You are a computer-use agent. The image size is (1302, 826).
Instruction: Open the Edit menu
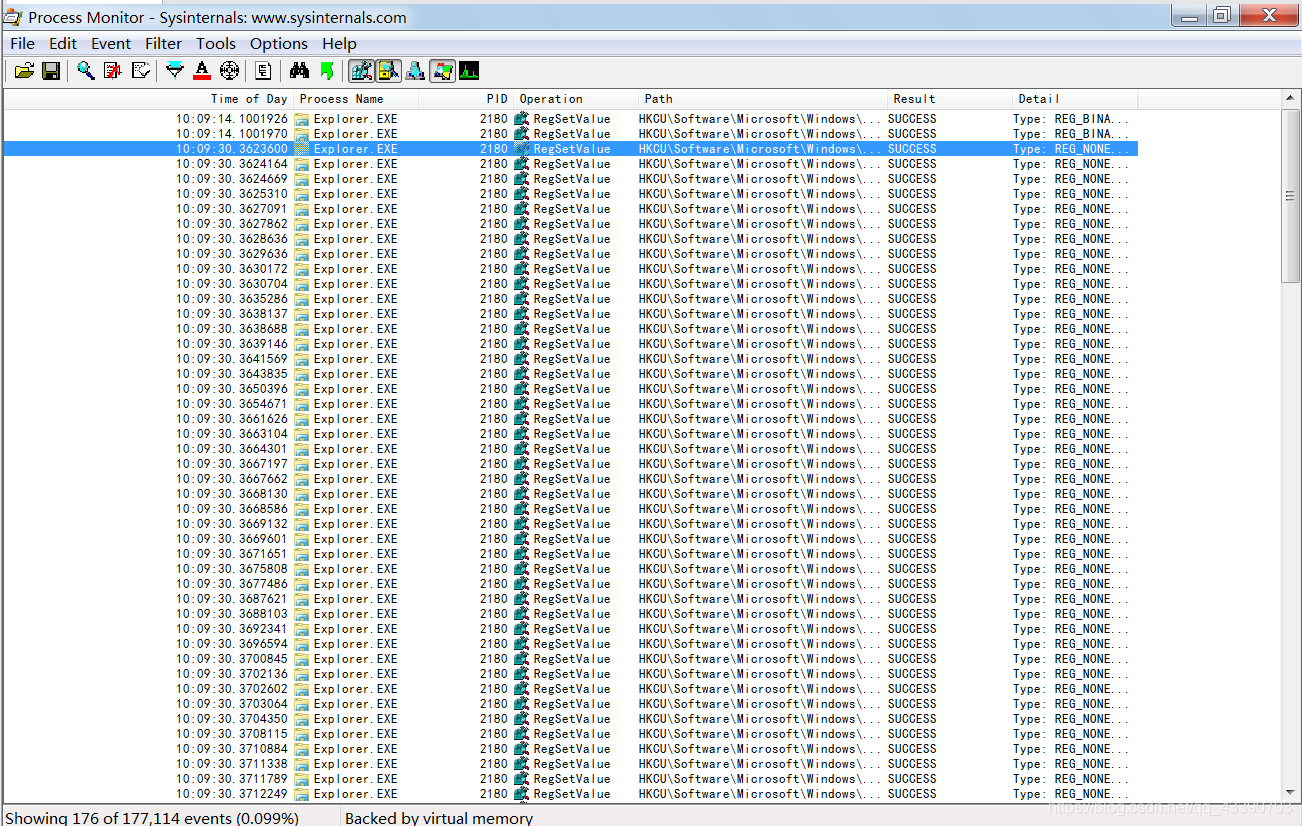coord(63,43)
